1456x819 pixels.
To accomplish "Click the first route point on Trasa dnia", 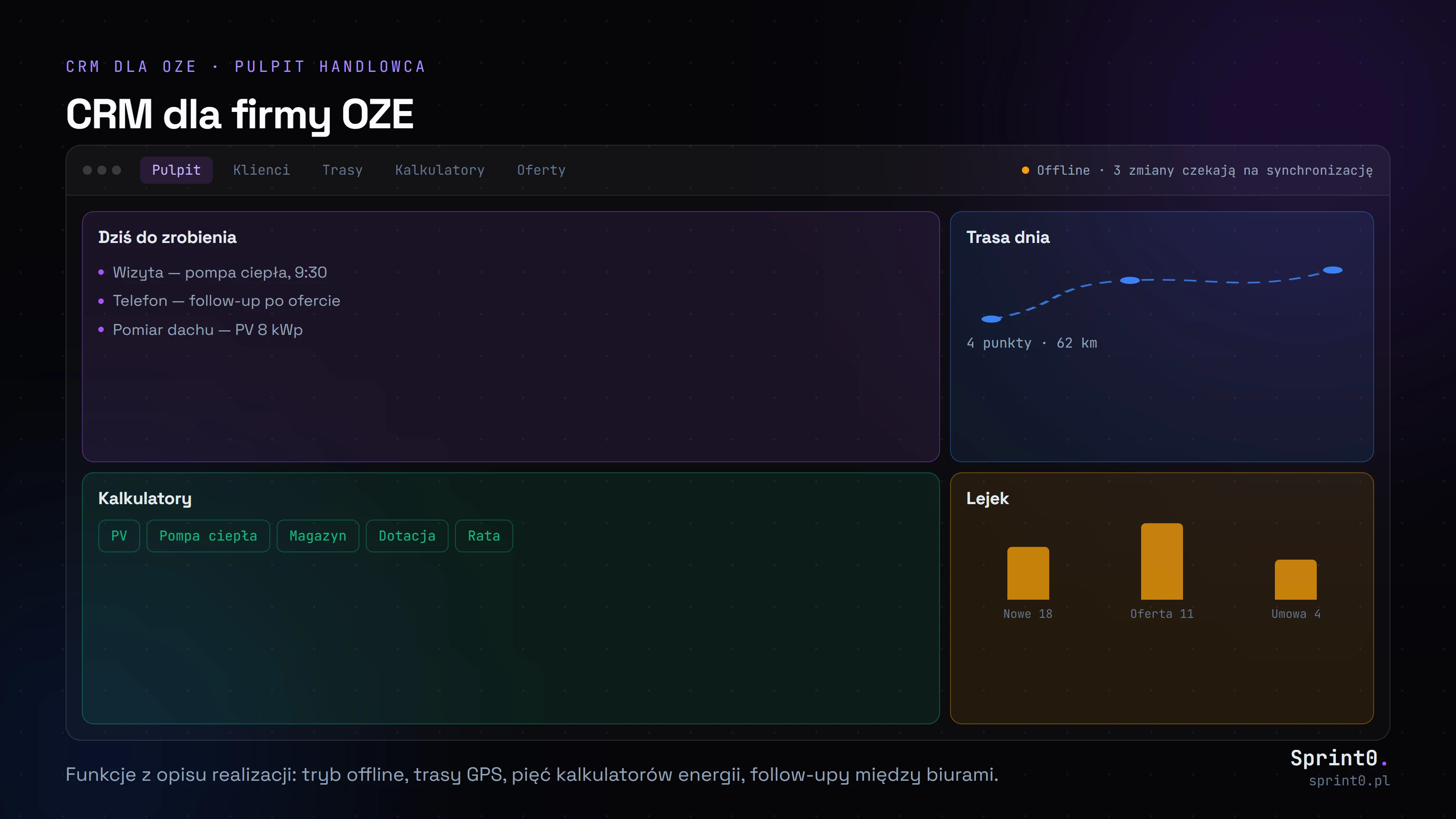I will (991, 319).
